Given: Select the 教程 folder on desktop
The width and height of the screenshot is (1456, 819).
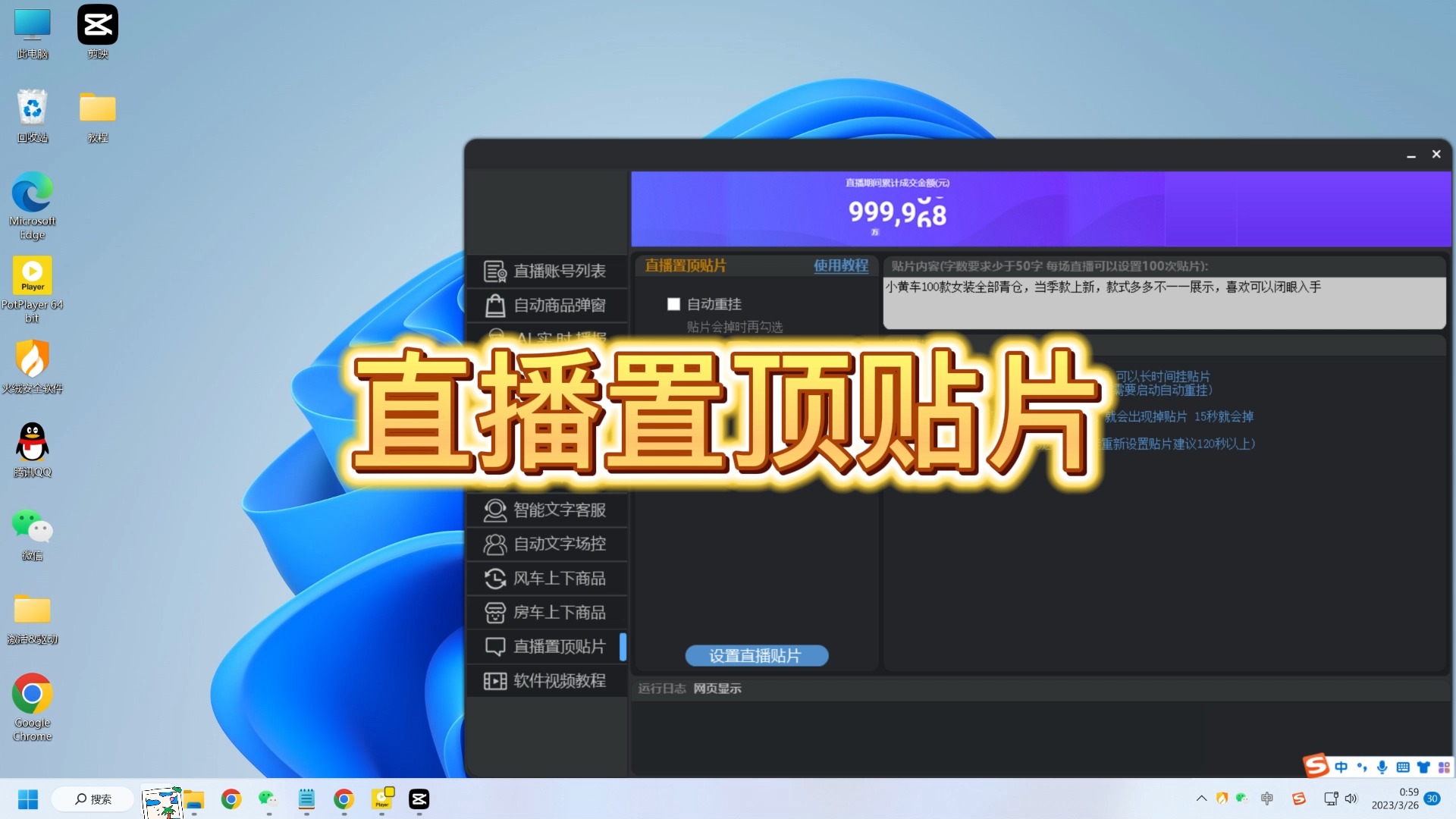Looking at the screenshot, I should 98,116.
